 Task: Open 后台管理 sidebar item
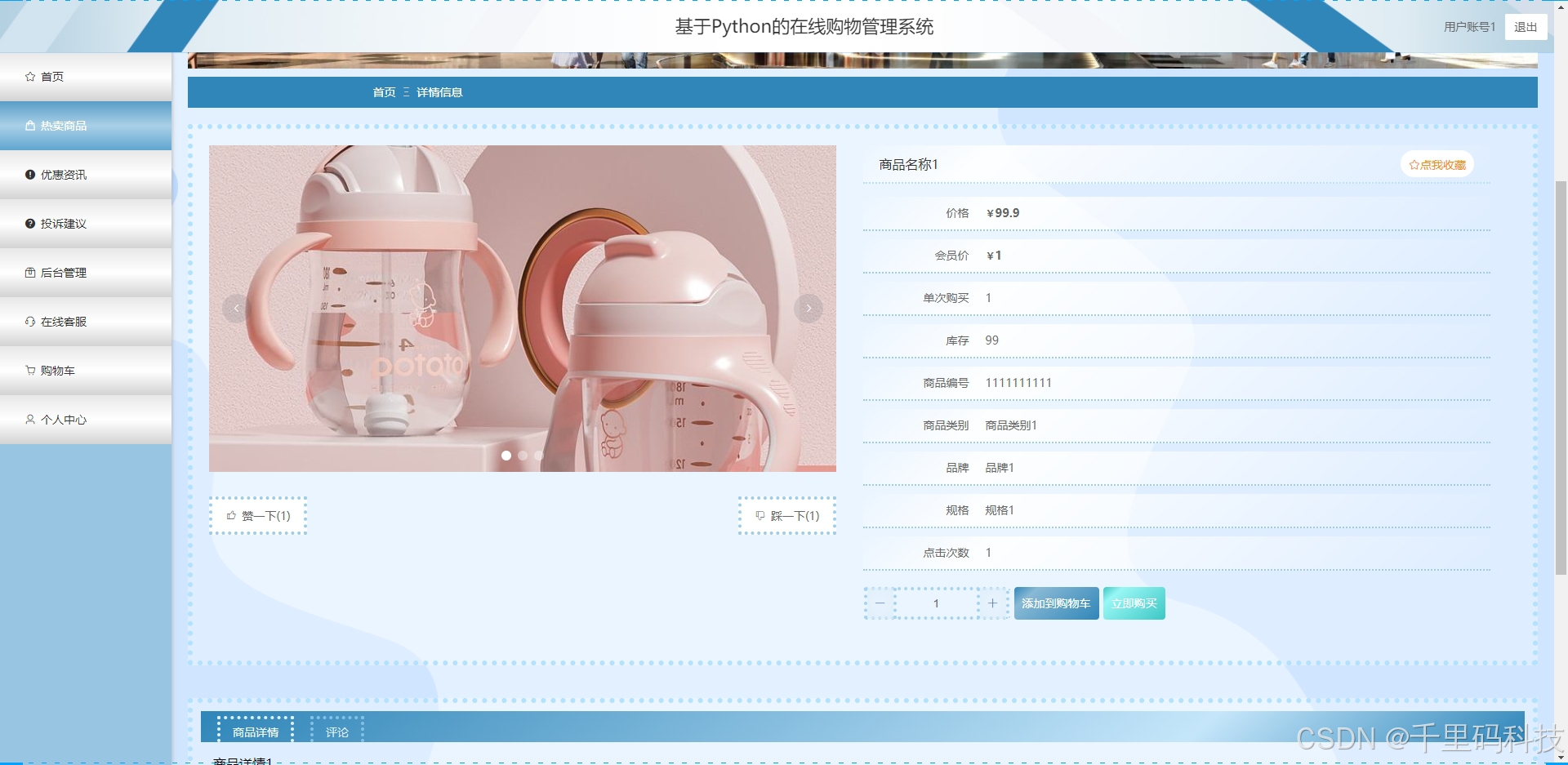coord(86,273)
